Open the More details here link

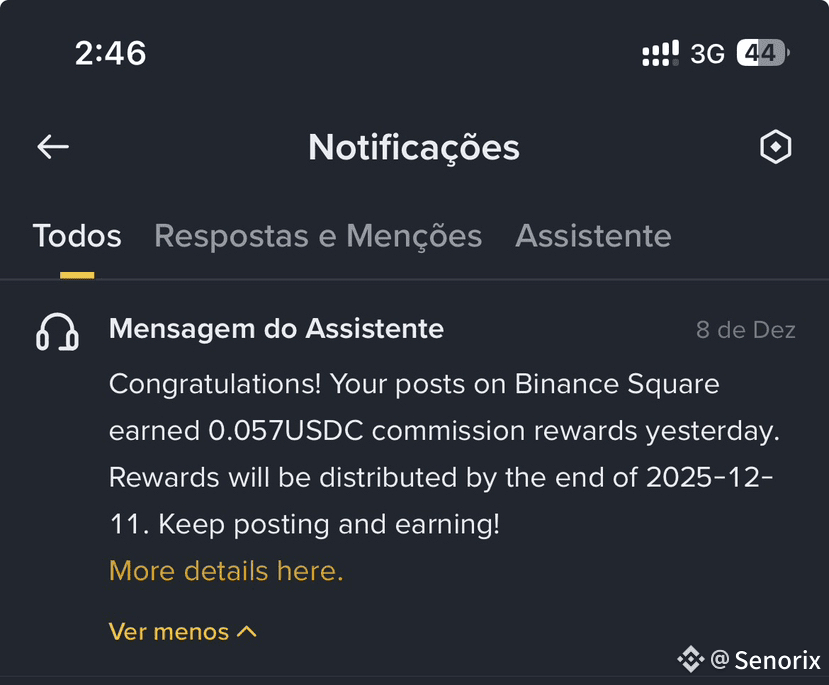tap(226, 571)
